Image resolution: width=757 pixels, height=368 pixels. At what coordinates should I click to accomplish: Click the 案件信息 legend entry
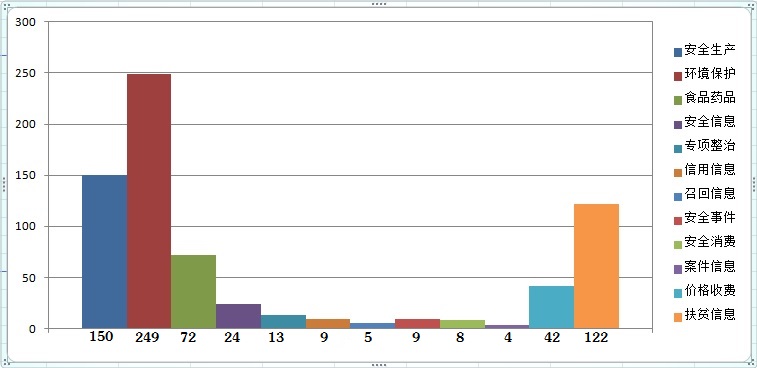705,266
